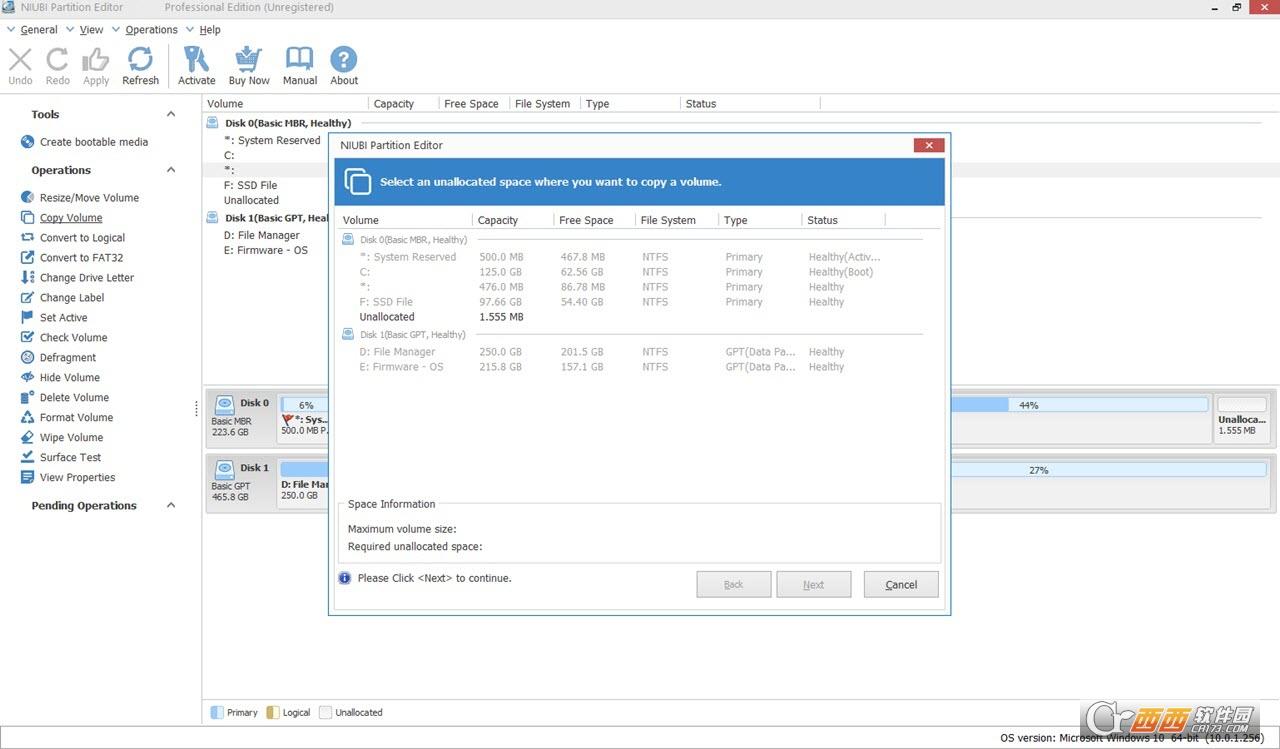Click the Apply thumbs-up icon
The image size is (1280, 749).
coord(96,59)
